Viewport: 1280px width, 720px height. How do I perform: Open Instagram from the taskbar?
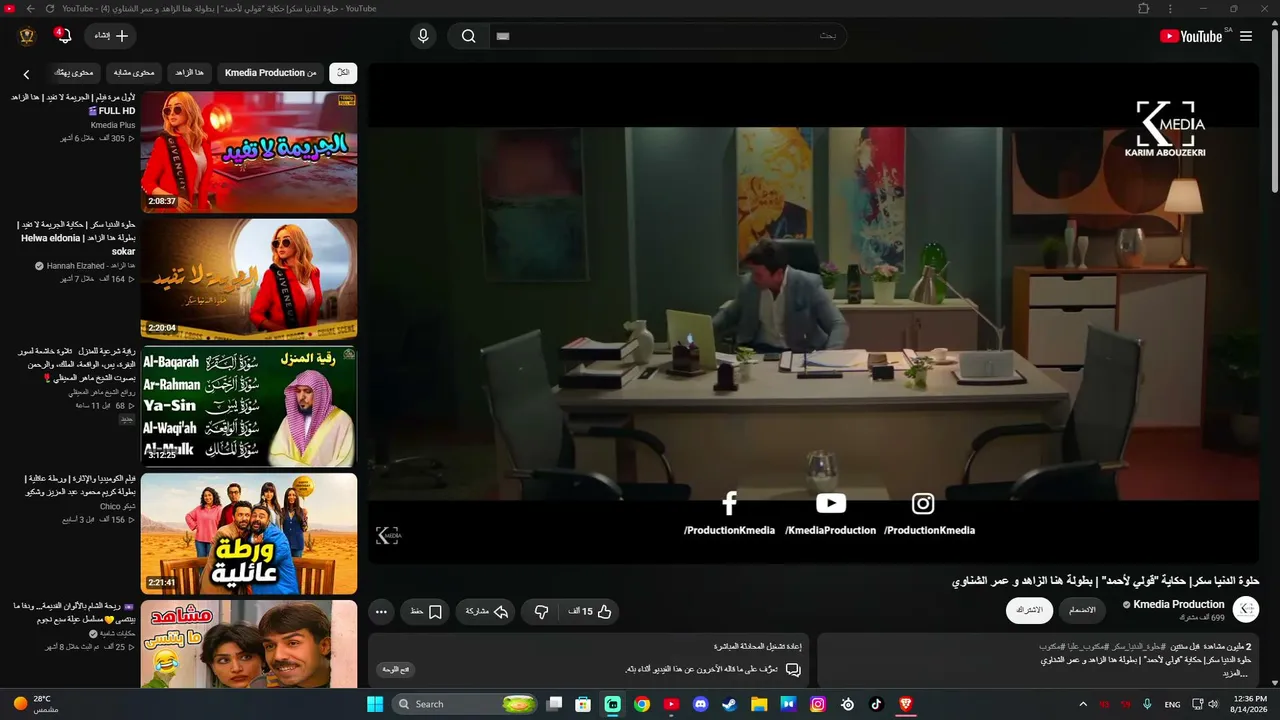pos(818,704)
